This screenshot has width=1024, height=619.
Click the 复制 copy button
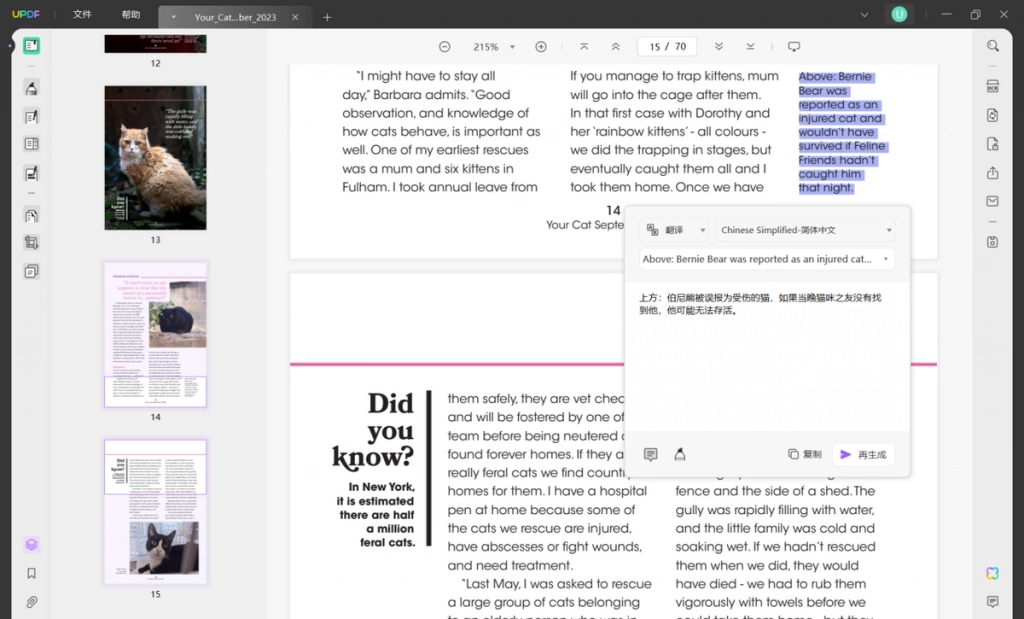(805, 454)
